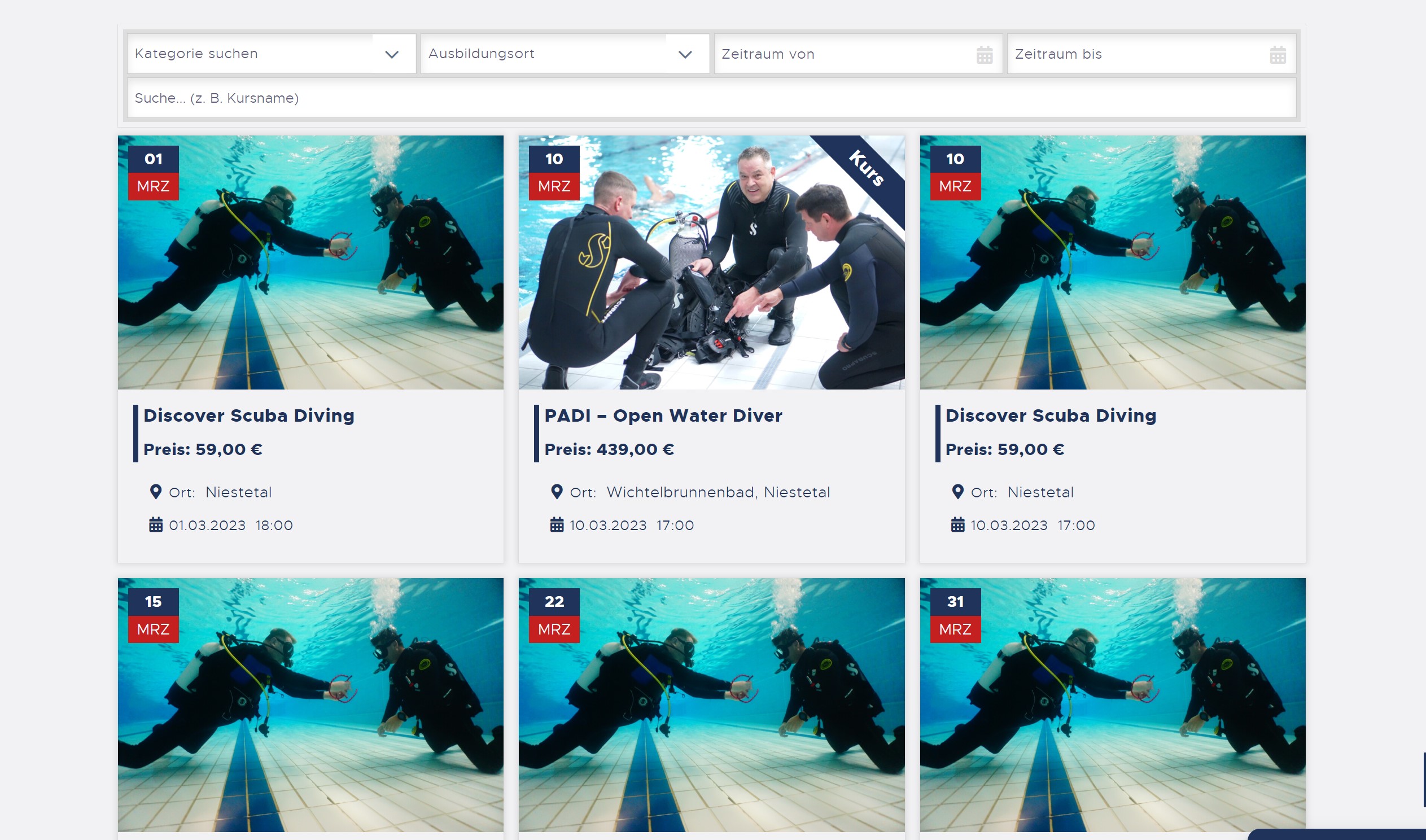Click the 31 MRZ date badge
1426x840 pixels.
[x=955, y=615]
